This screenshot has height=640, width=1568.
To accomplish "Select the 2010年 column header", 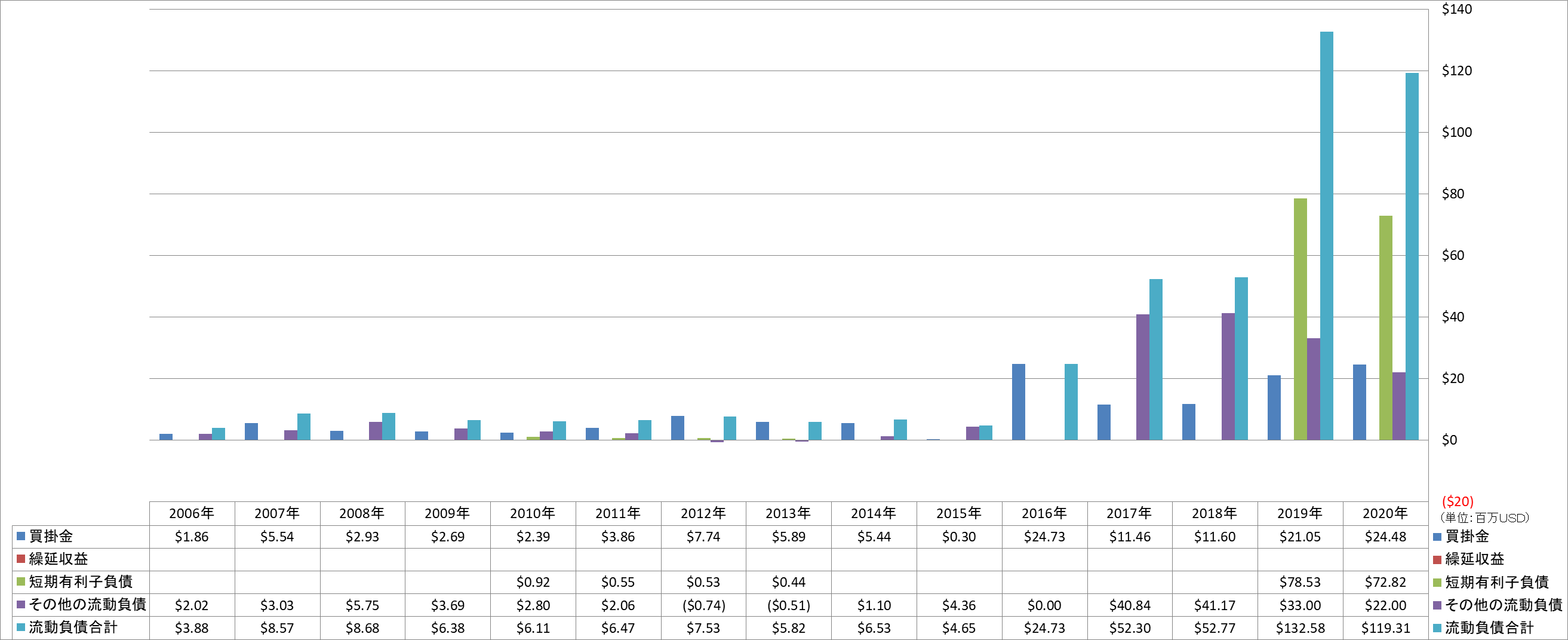I will [533, 513].
